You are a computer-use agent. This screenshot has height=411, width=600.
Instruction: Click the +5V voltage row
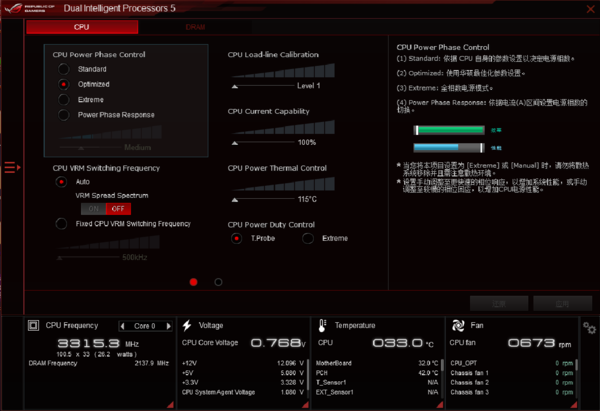tap(243, 373)
